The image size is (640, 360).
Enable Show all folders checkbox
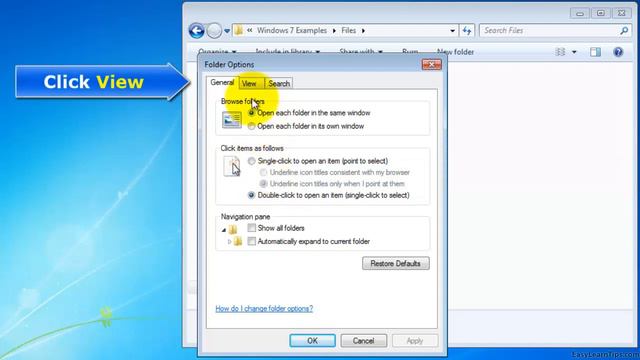(252, 228)
